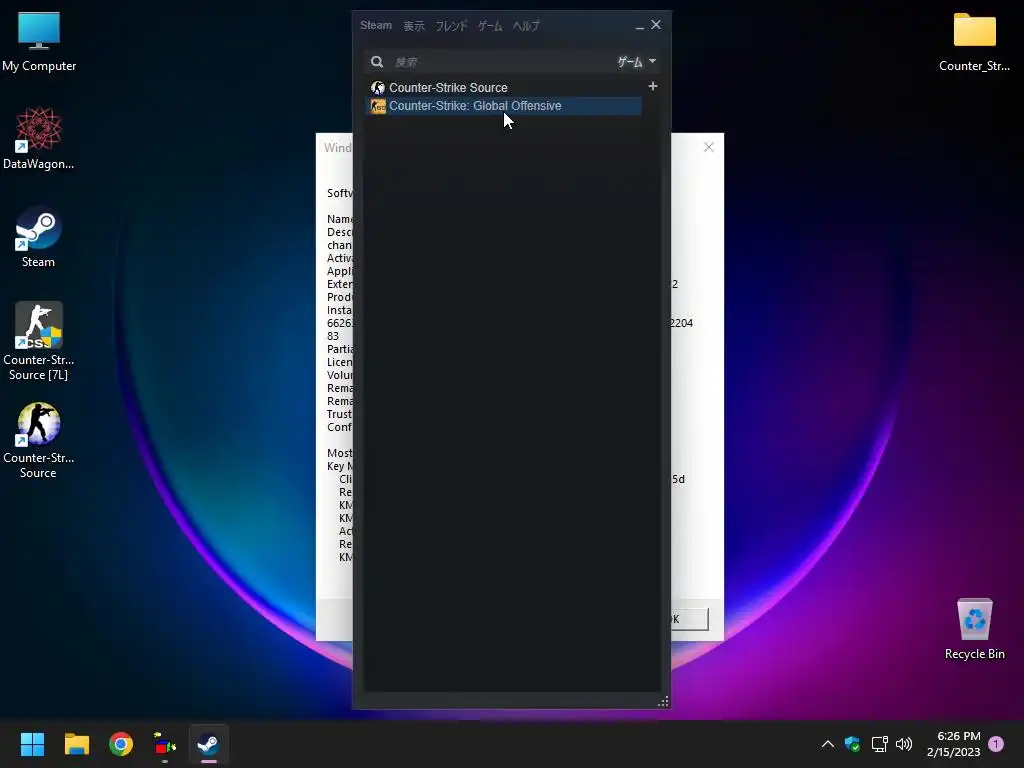The height and width of the screenshot is (768, 1024).
Task: Close the Steam window
Action: point(656,25)
